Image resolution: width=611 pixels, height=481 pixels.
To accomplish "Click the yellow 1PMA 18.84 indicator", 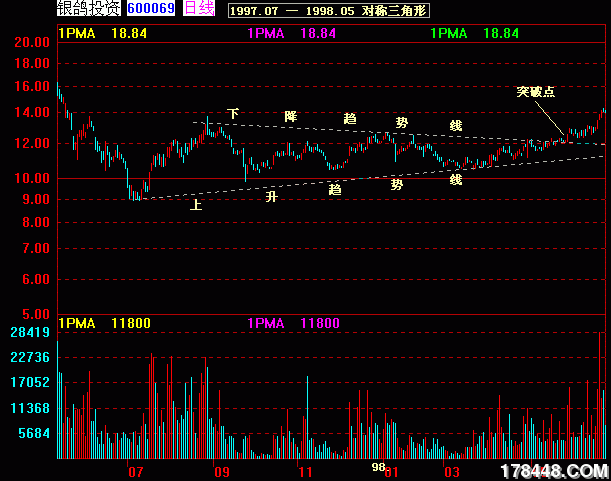I will pyautogui.click(x=103, y=33).
